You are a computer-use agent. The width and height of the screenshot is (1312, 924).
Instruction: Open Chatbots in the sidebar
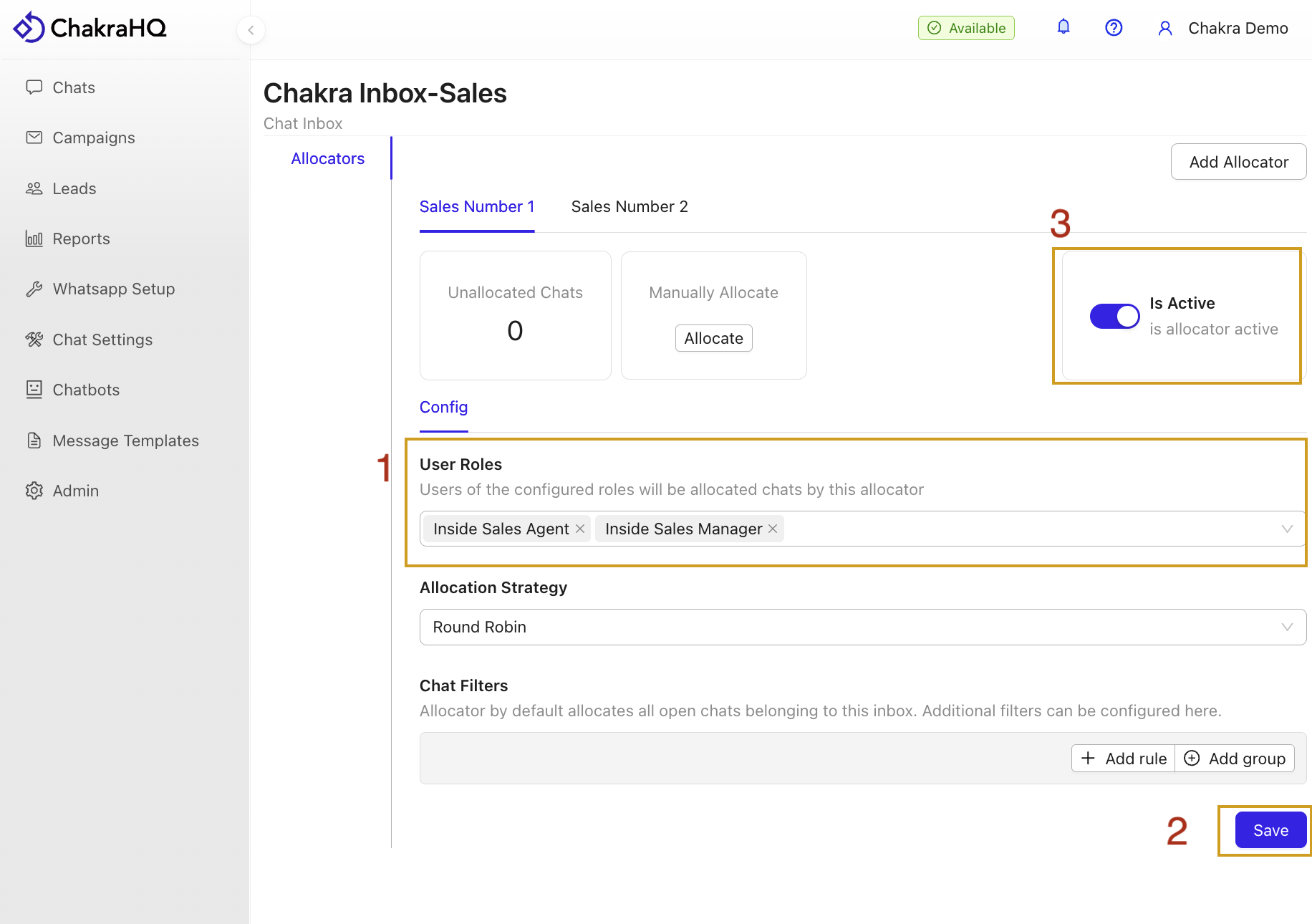point(86,390)
